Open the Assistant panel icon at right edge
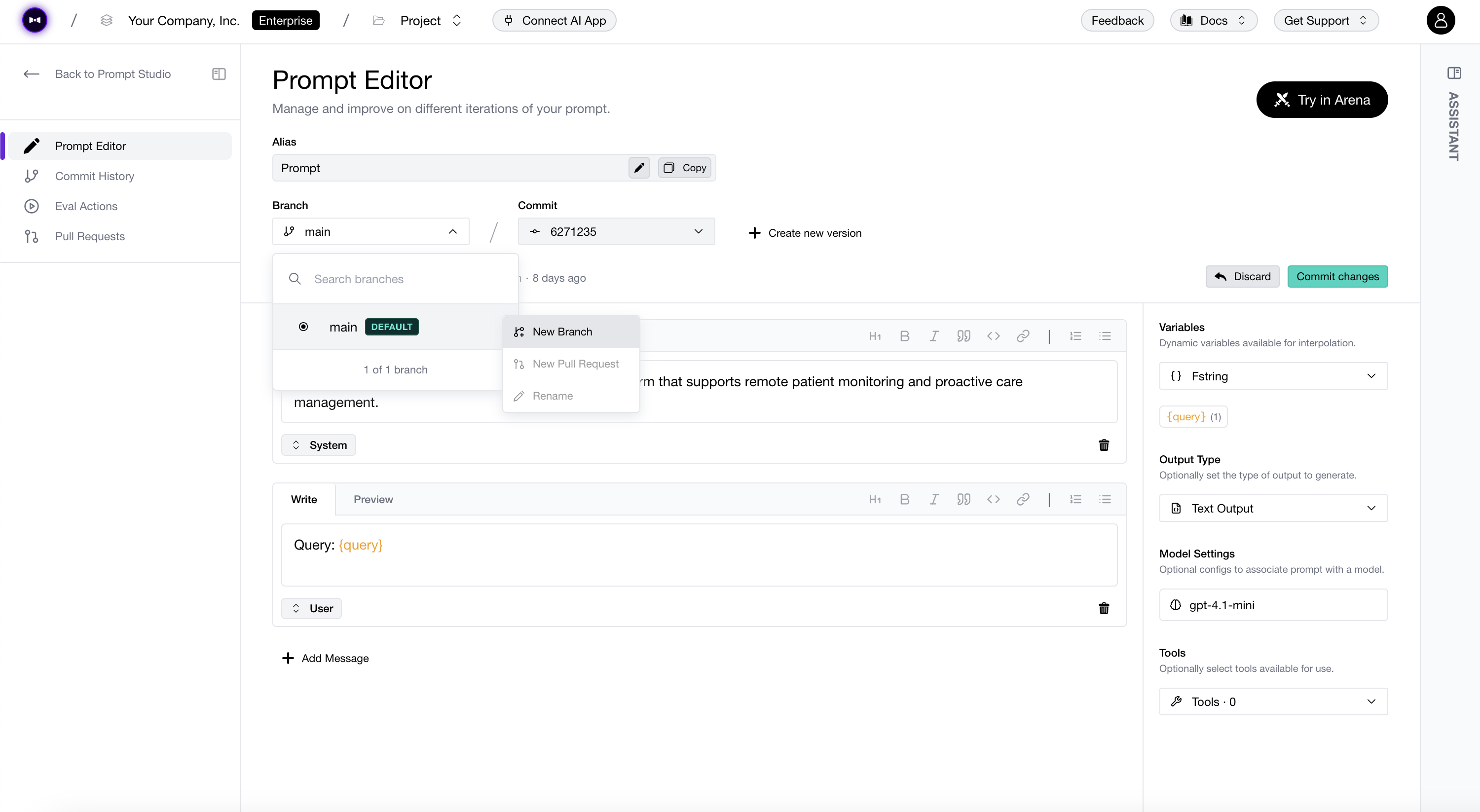This screenshot has width=1480, height=812. (1454, 73)
